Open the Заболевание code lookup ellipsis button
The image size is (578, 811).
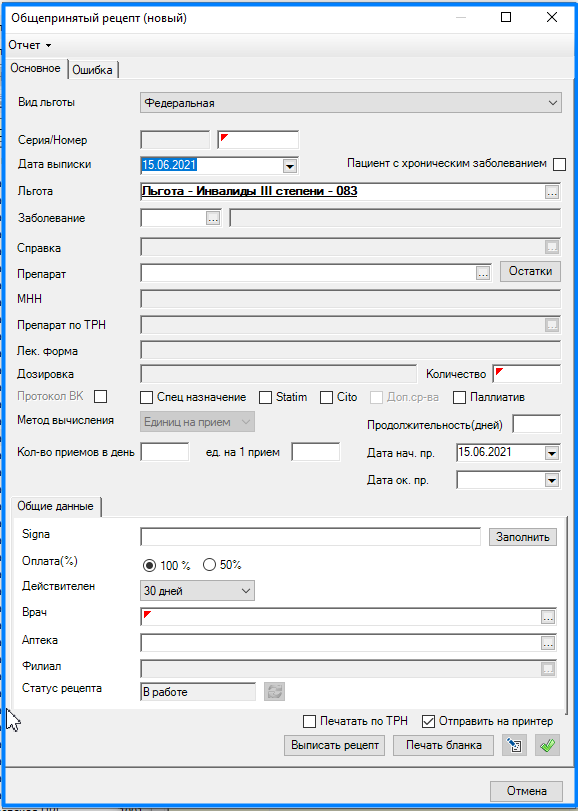pos(212,219)
